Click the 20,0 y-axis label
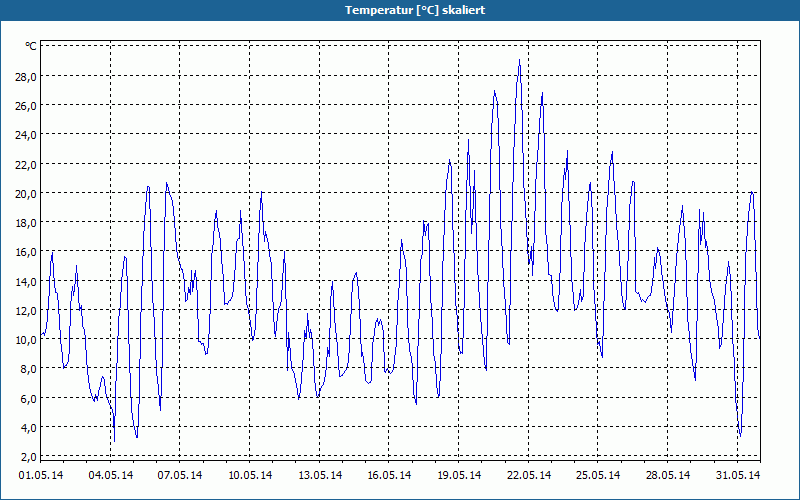The height and width of the screenshot is (500, 800). point(26,193)
